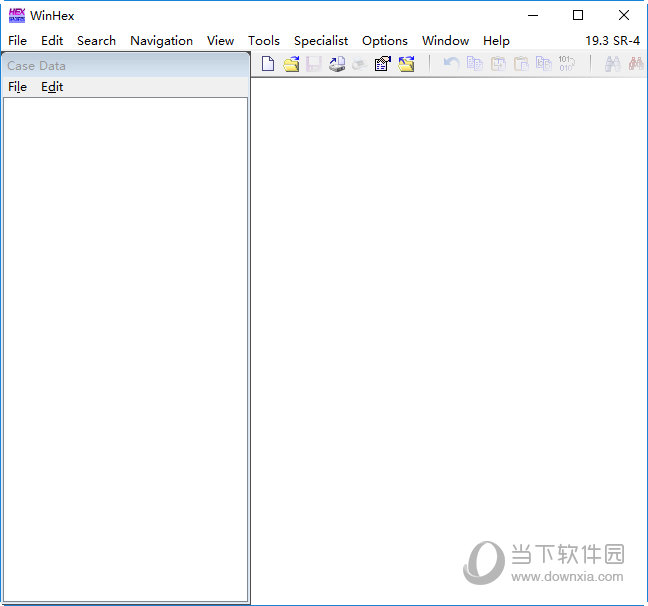Viewport: 648px width, 606px height.
Task: Close the WinHex window
Action: click(624, 16)
